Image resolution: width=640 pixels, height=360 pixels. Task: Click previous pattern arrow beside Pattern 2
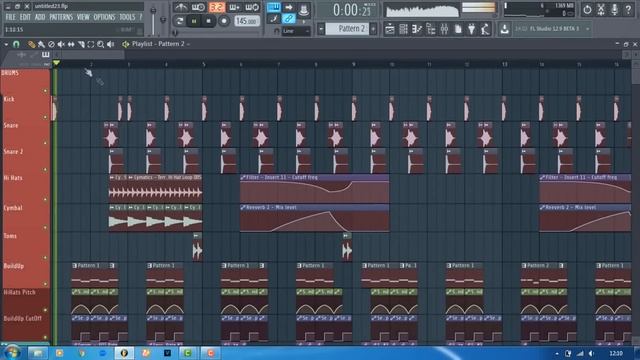pos(321,29)
